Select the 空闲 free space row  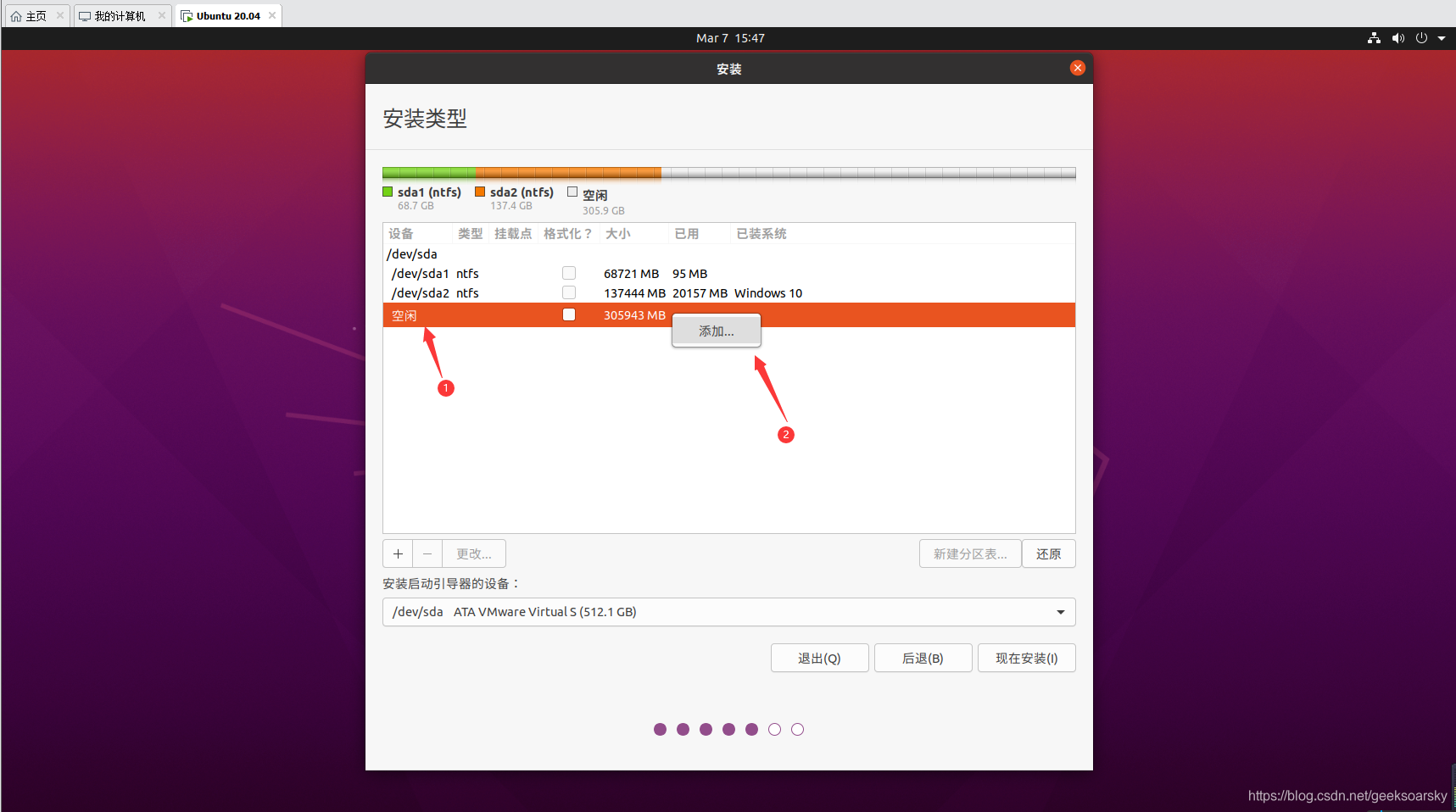point(729,314)
